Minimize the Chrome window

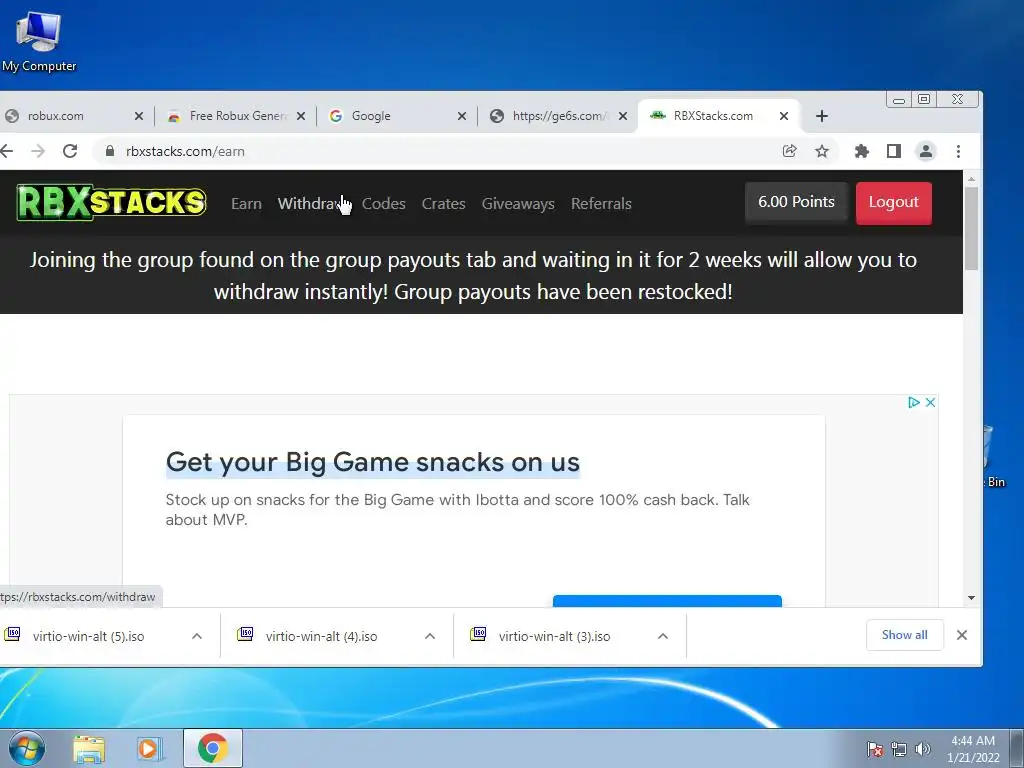coord(899,99)
